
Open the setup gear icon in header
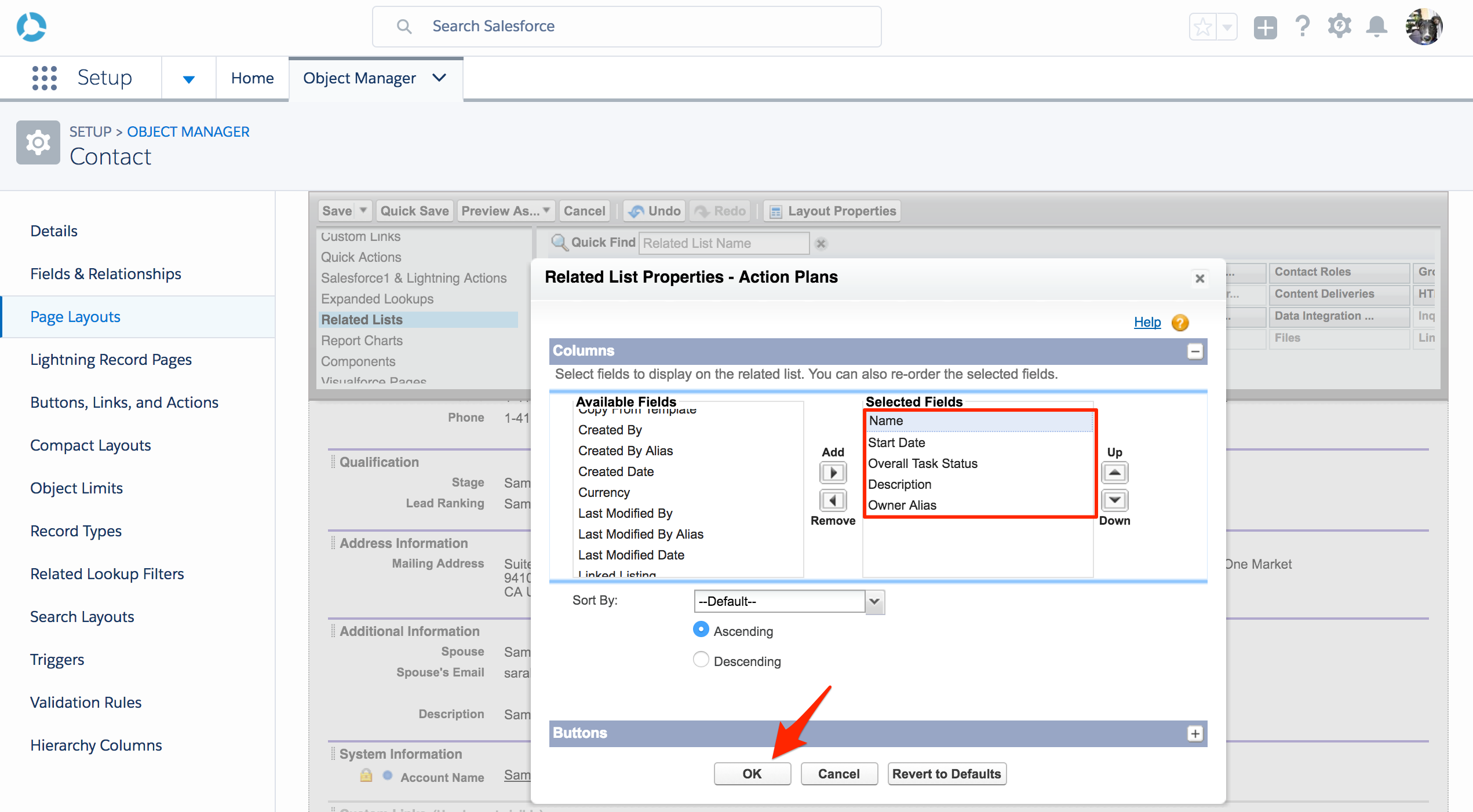coord(1340,27)
